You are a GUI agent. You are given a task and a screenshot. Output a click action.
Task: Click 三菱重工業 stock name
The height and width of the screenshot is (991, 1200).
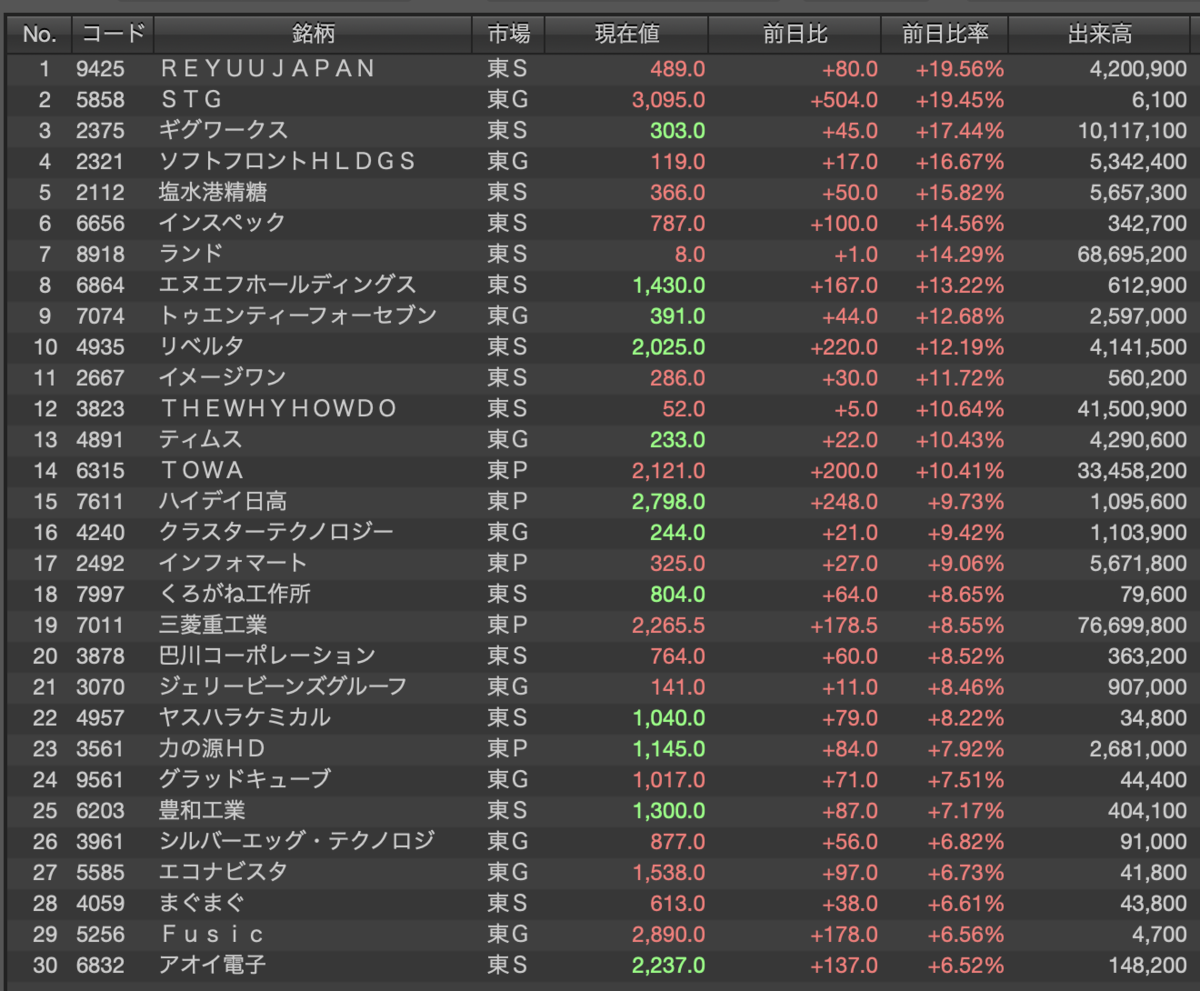[213, 625]
